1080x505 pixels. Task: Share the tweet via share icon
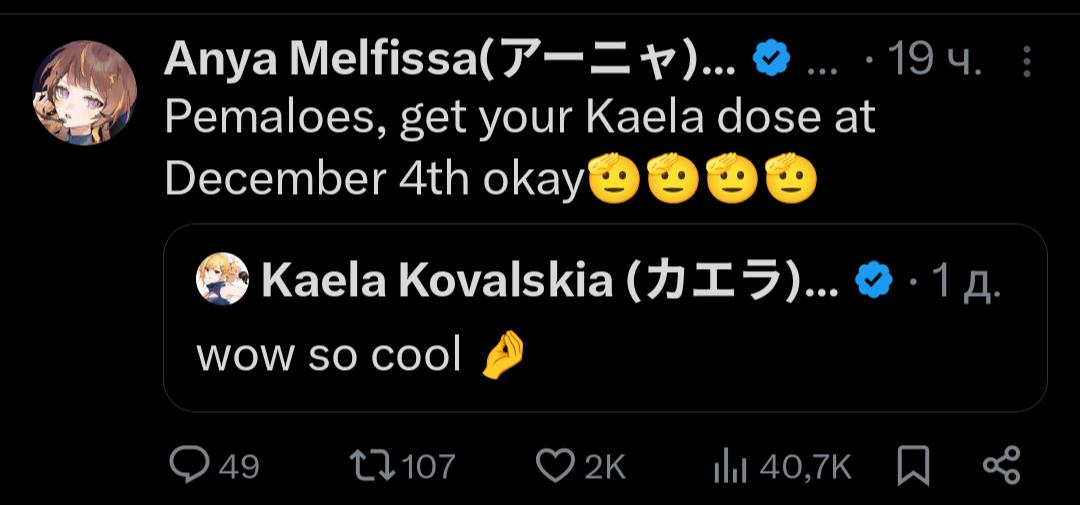pos(1001,465)
